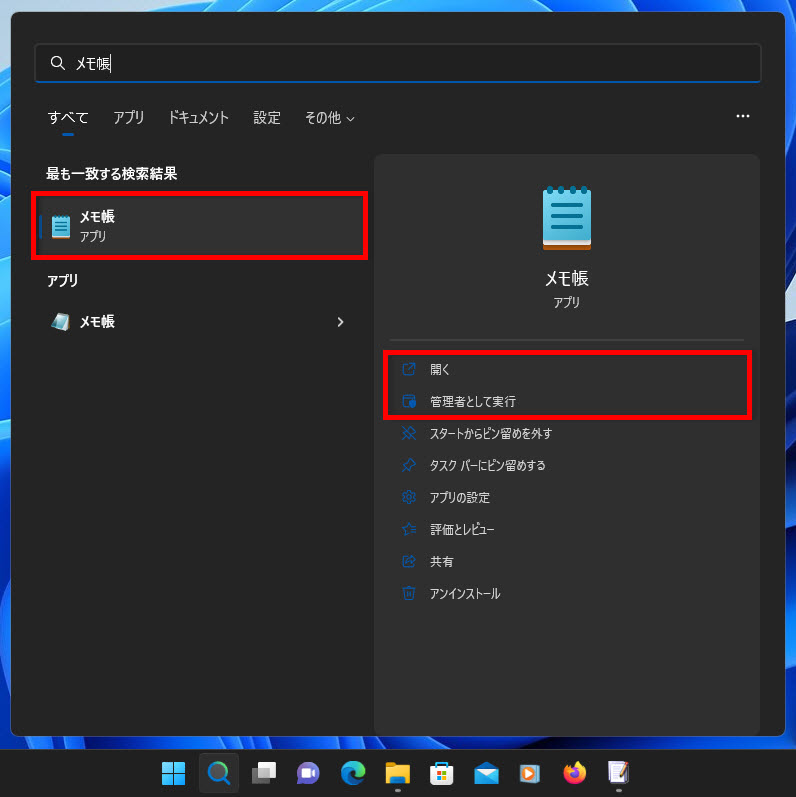The image size is (796, 797).
Task: Click the search box containing メモ帳
Action: click(x=398, y=63)
